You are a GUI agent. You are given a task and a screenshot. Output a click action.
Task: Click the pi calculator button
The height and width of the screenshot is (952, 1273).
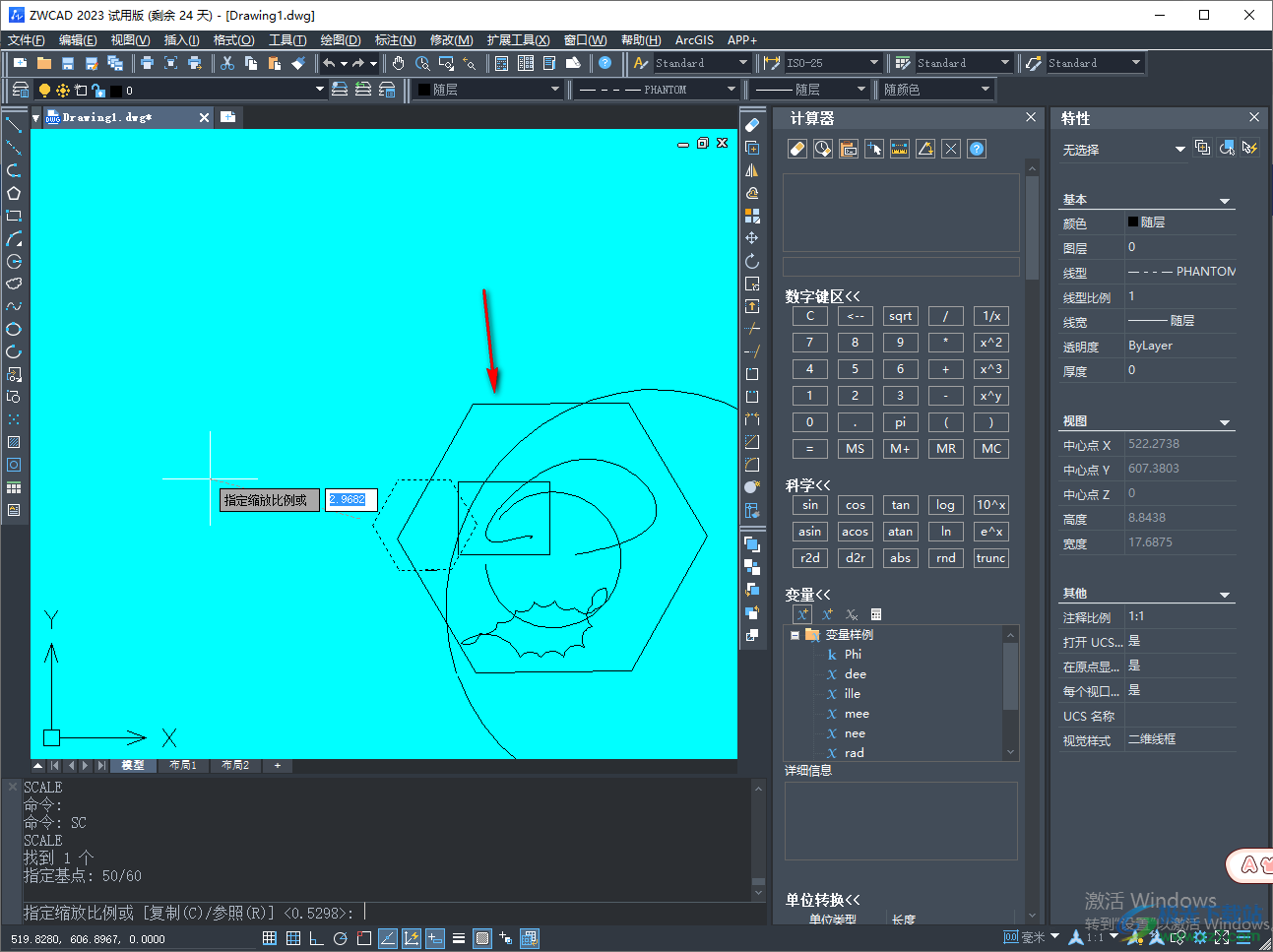click(900, 422)
